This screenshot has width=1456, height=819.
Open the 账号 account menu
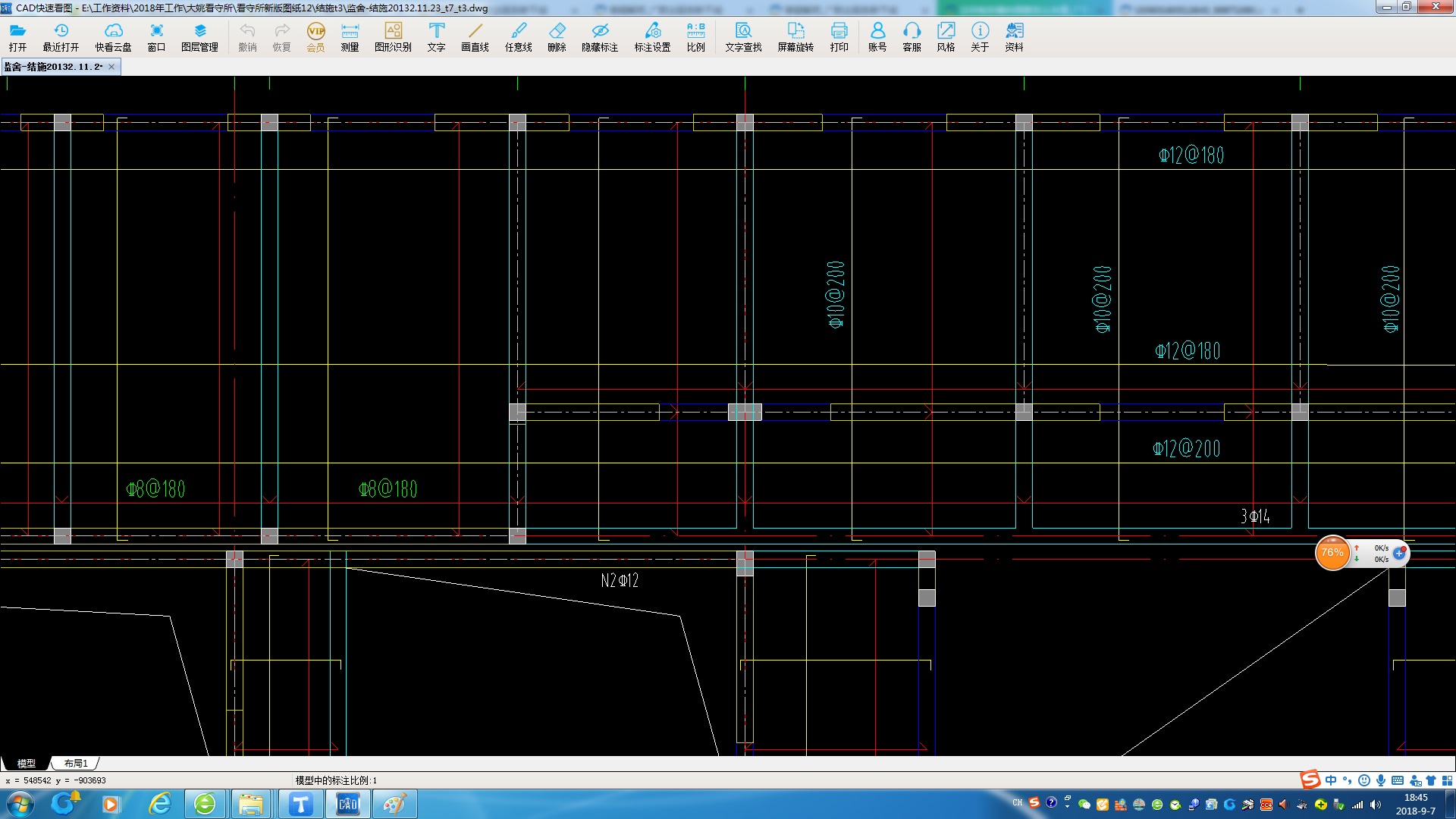pos(877,36)
